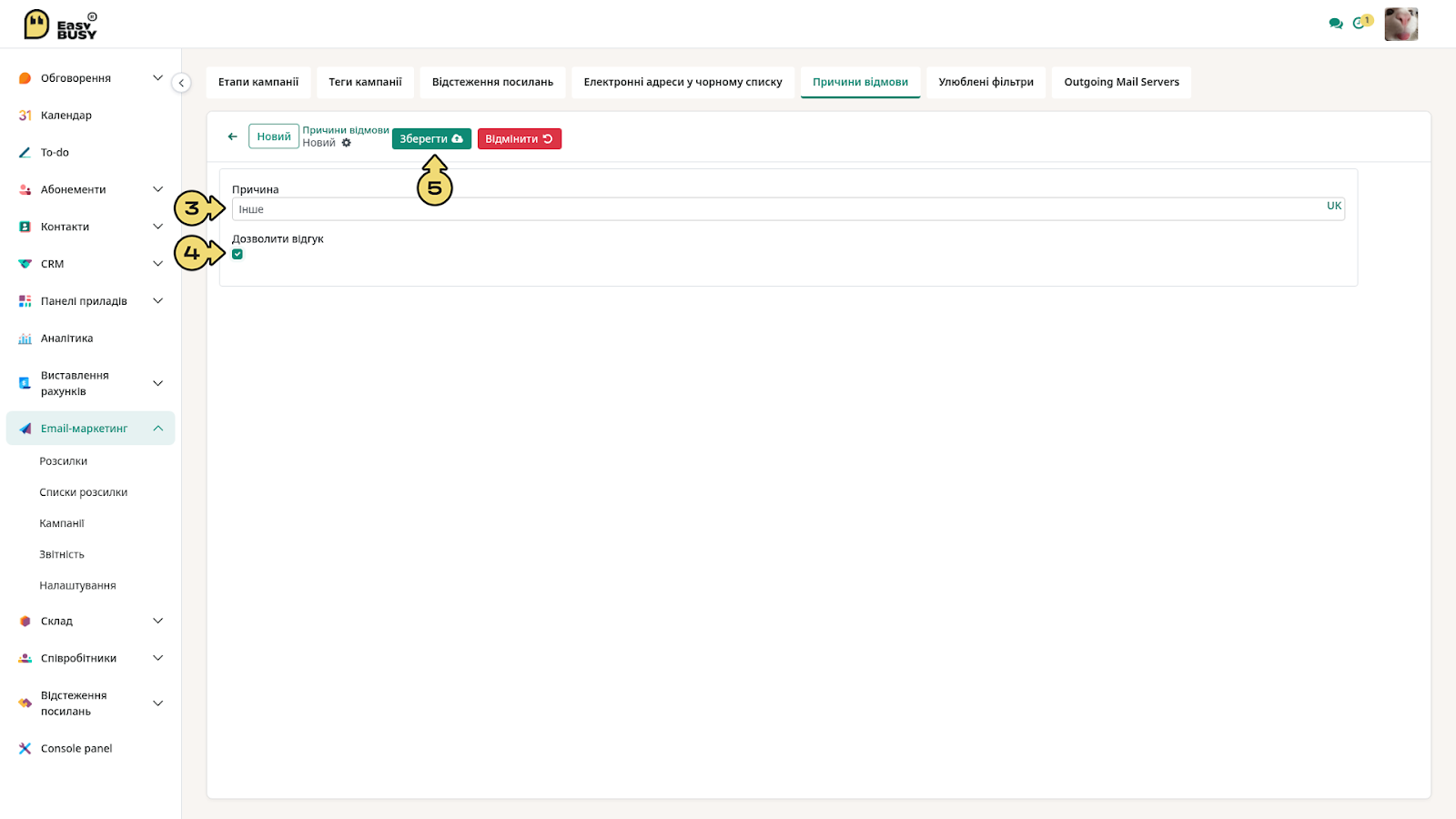The height and width of the screenshot is (819, 1456).
Task: Click the Відстеження посилань sidebar icon
Action: [x=25, y=703]
